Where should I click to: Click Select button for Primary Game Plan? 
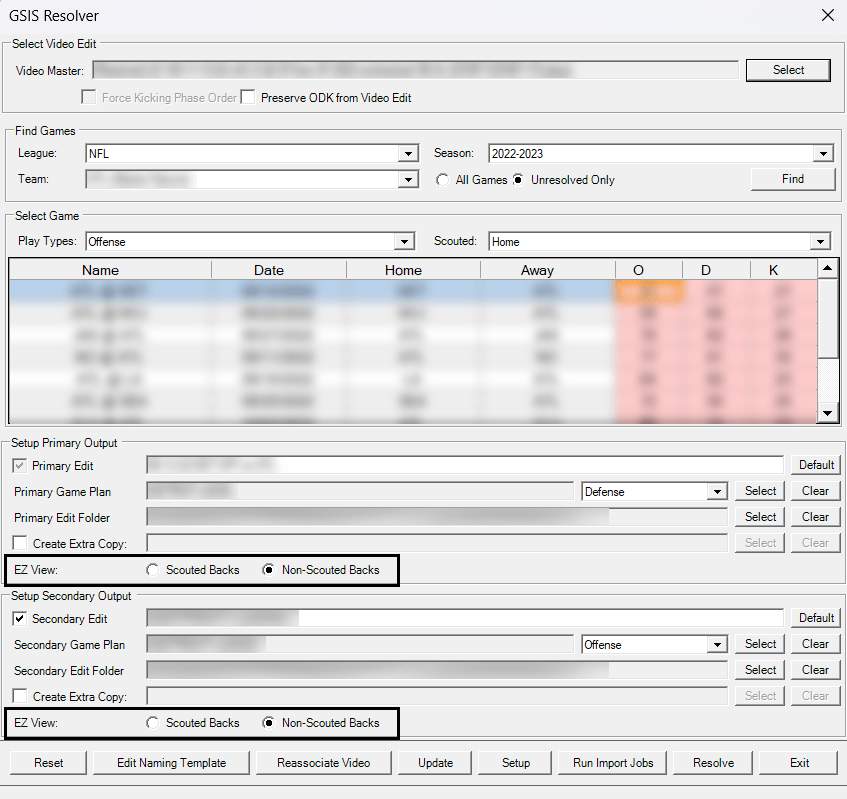pos(760,491)
